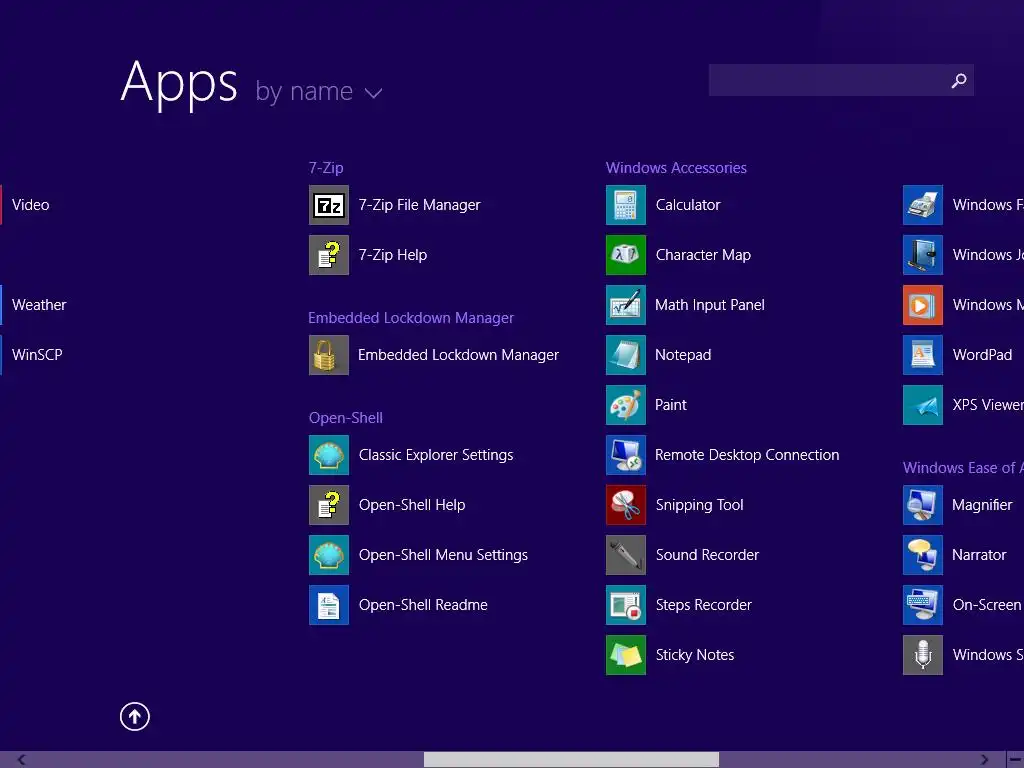Click the search magnifier icon
The image size is (1024, 768).
(959, 80)
